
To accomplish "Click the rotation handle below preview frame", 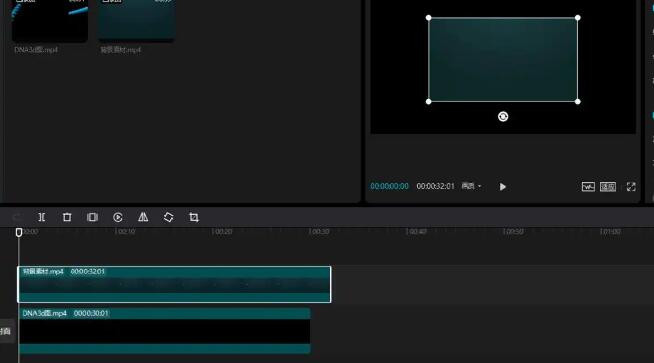I will [x=503, y=116].
